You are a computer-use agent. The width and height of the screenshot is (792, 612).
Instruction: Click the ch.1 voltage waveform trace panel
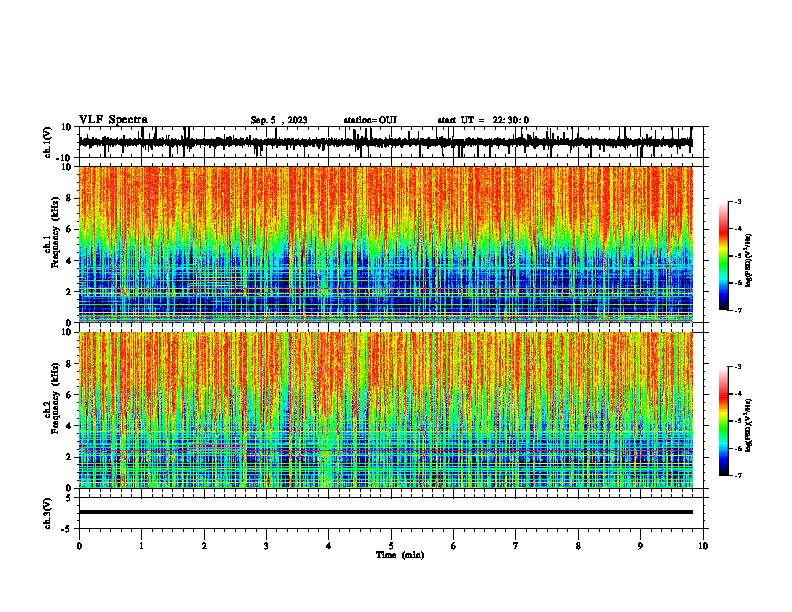(x=393, y=142)
